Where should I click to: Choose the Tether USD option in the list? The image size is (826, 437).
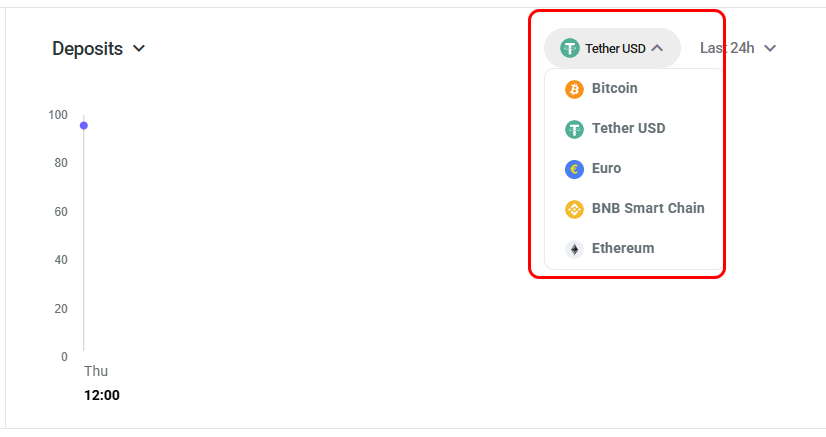coord(628,128)
